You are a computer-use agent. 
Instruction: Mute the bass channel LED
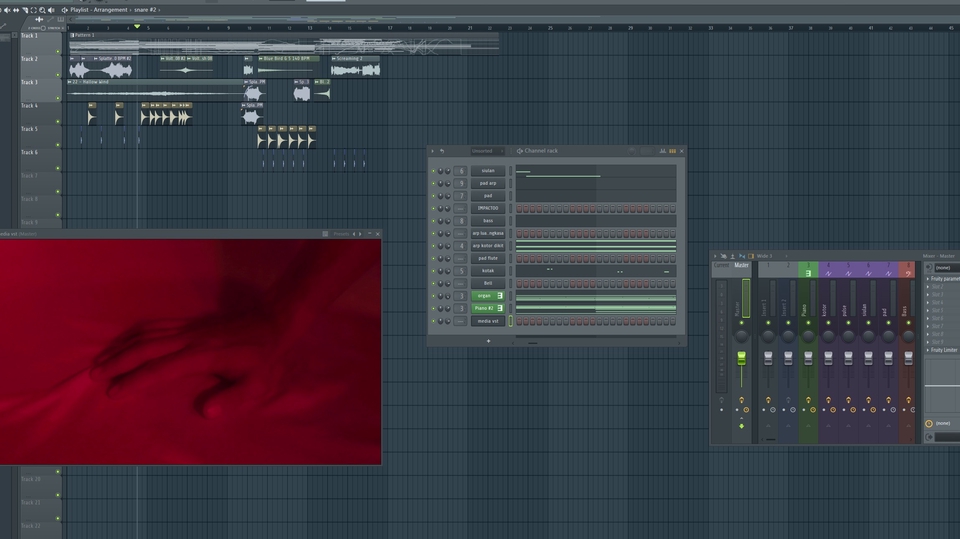433,220
